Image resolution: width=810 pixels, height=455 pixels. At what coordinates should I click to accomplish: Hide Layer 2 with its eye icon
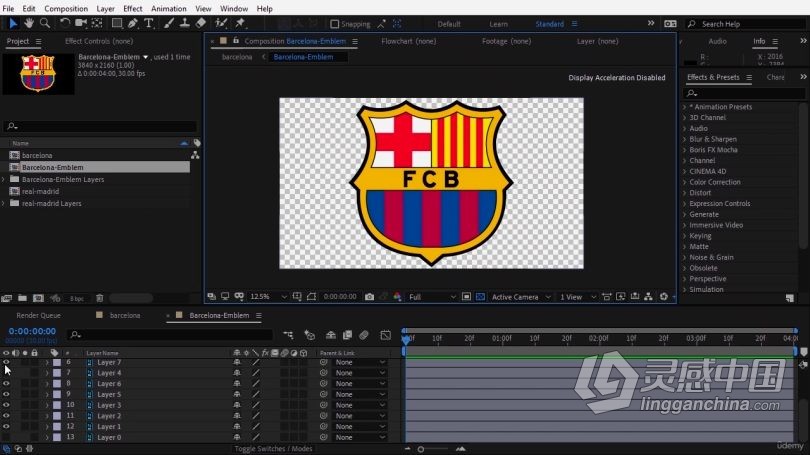pos(6,416)
